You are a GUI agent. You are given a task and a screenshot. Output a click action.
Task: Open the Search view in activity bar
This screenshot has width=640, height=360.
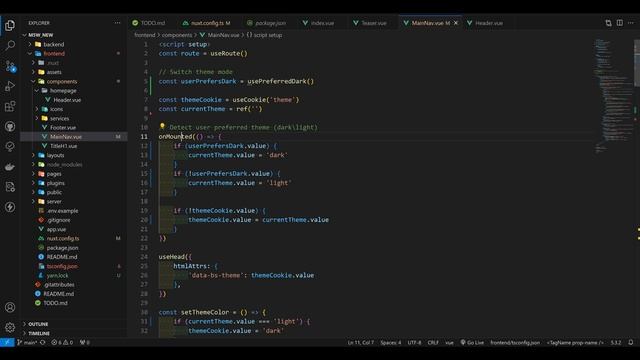10,45
